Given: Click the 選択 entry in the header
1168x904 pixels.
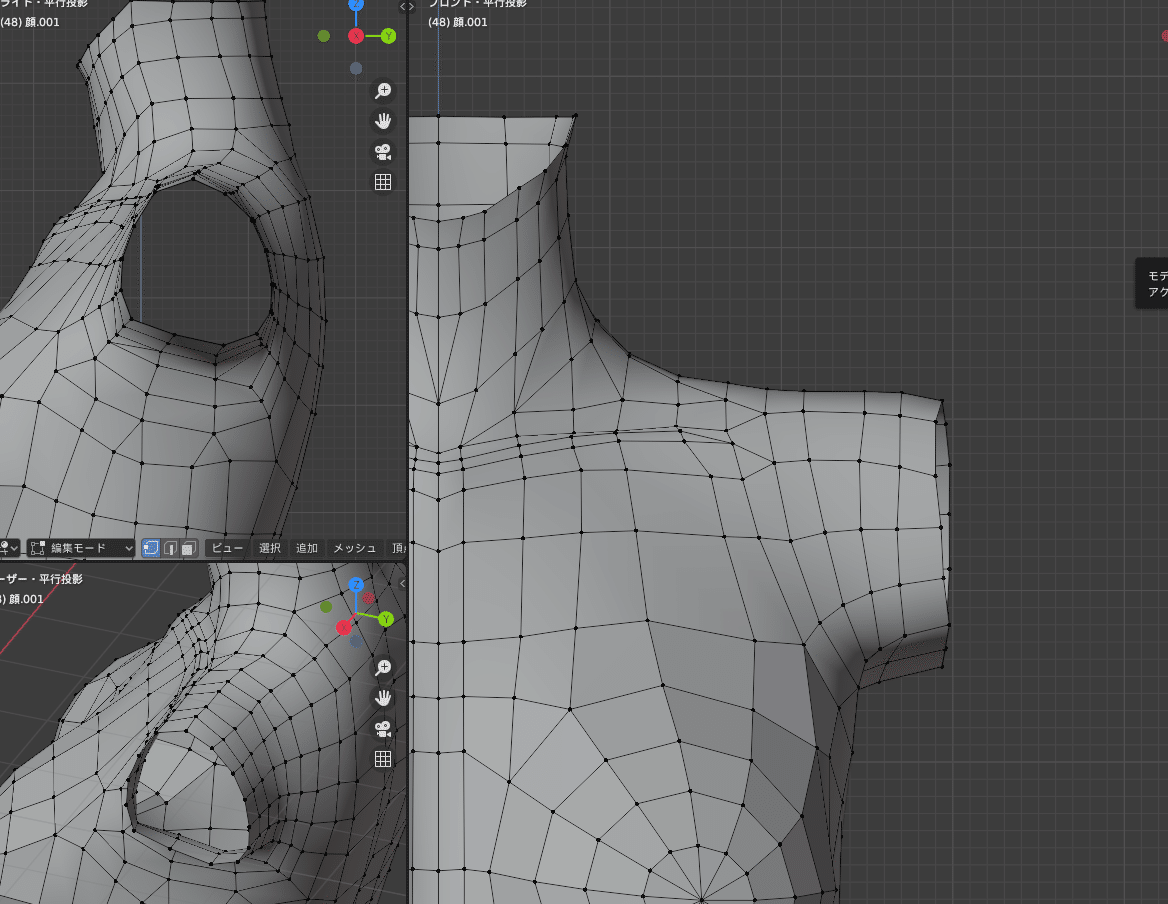Looking at the screenshot, I should coord(268,548).
